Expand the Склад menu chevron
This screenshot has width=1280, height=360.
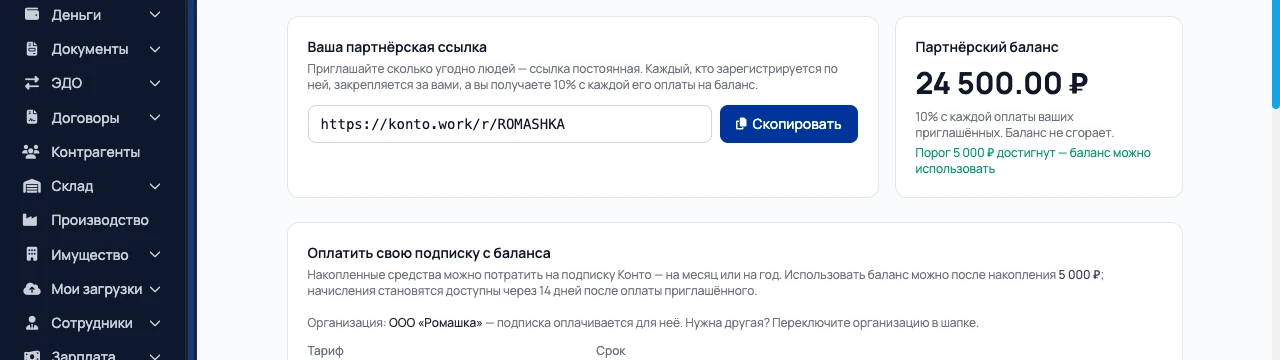pos(155,186)
